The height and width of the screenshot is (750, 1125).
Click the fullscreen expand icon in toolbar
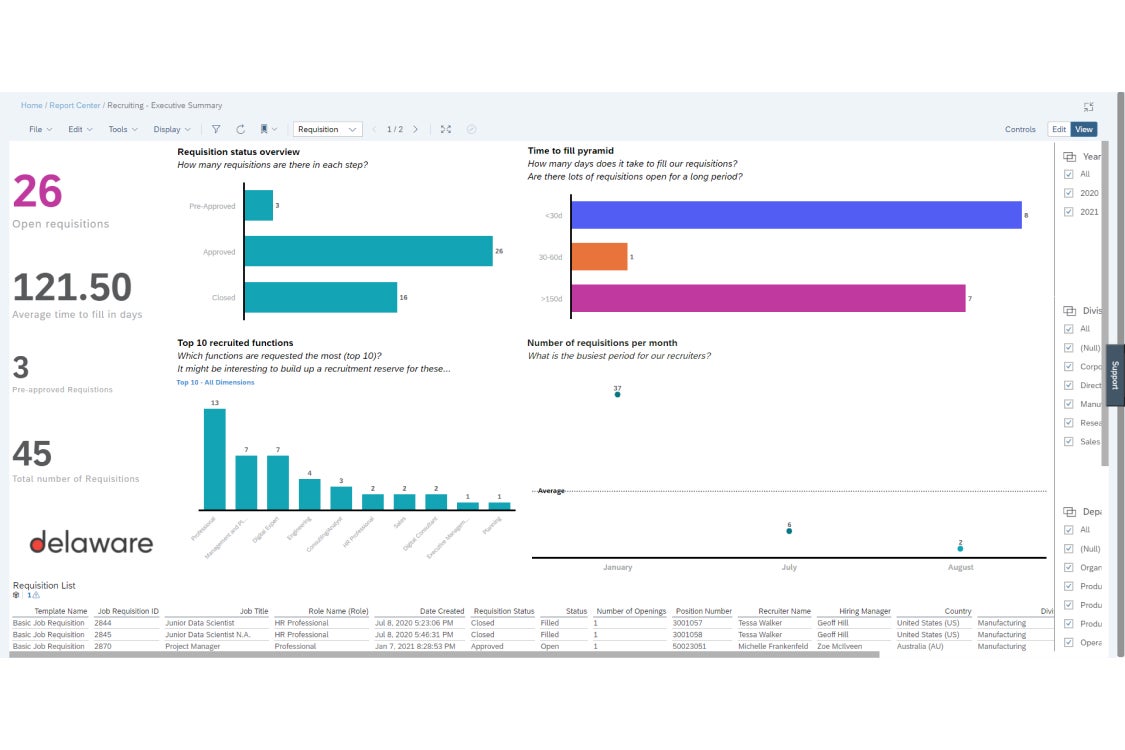point(446,129)
